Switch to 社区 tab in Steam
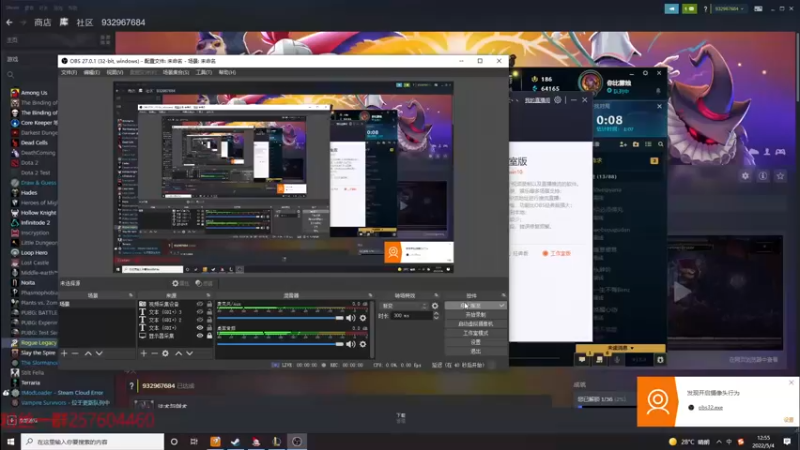 tap(85, 22)
